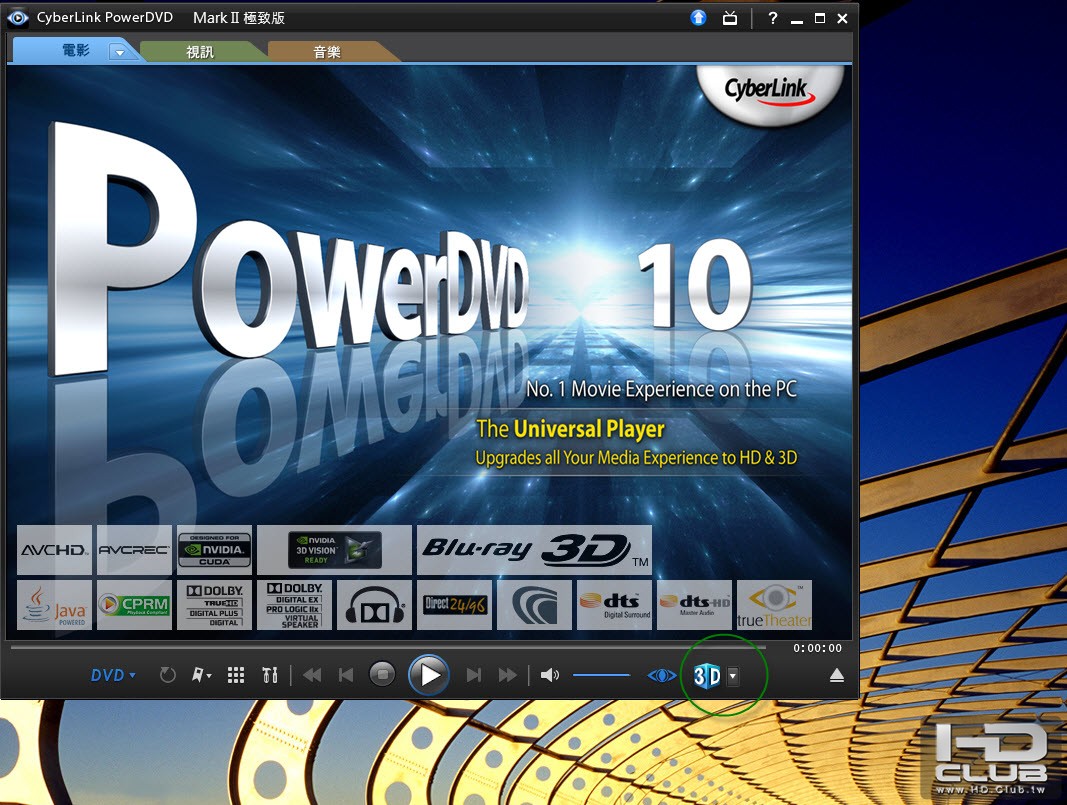
Task: Click the Direct 24/96 logo
Action: [455, 604]
